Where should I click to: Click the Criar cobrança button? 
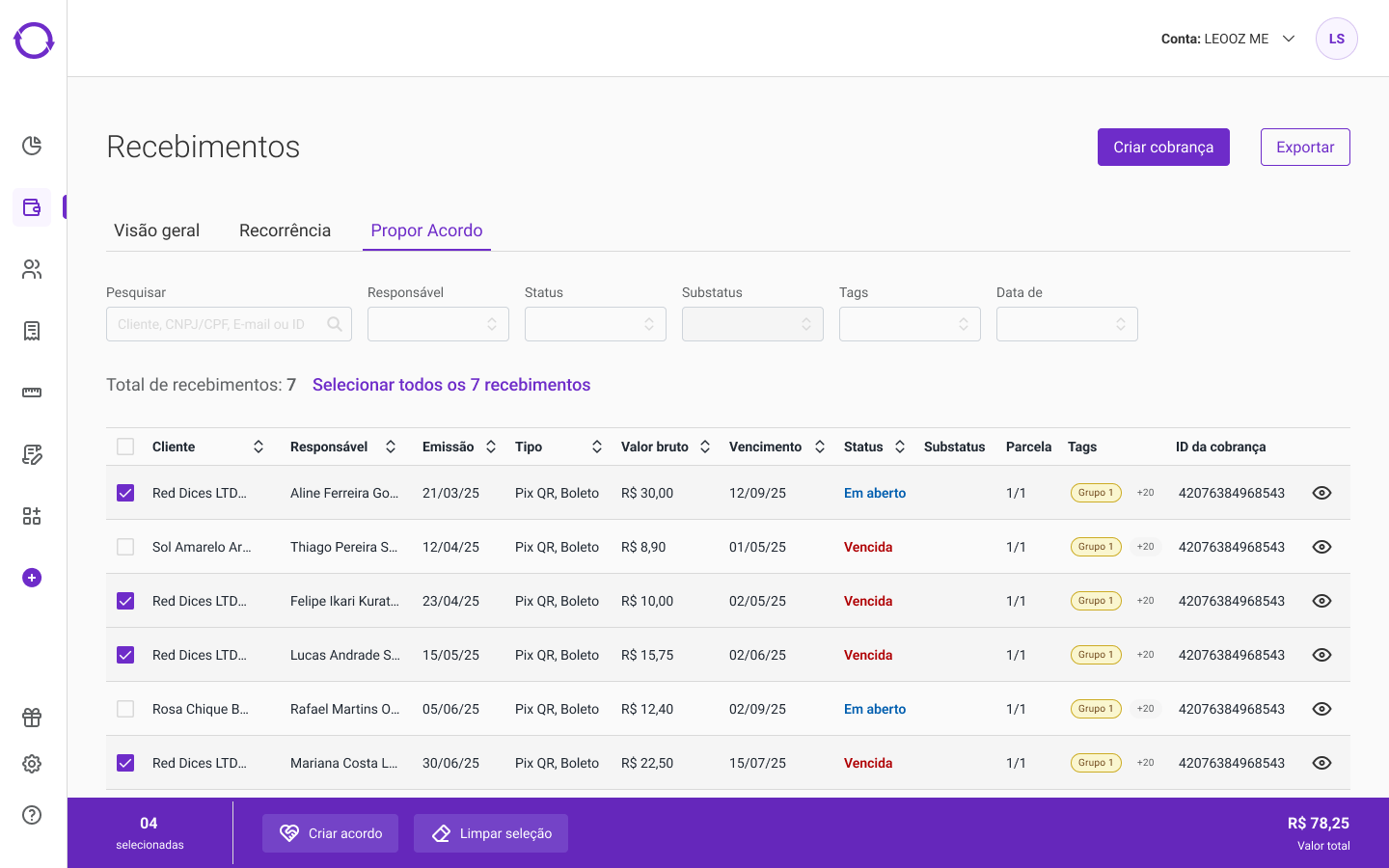pyautogui.click(x=1163, y=147)
